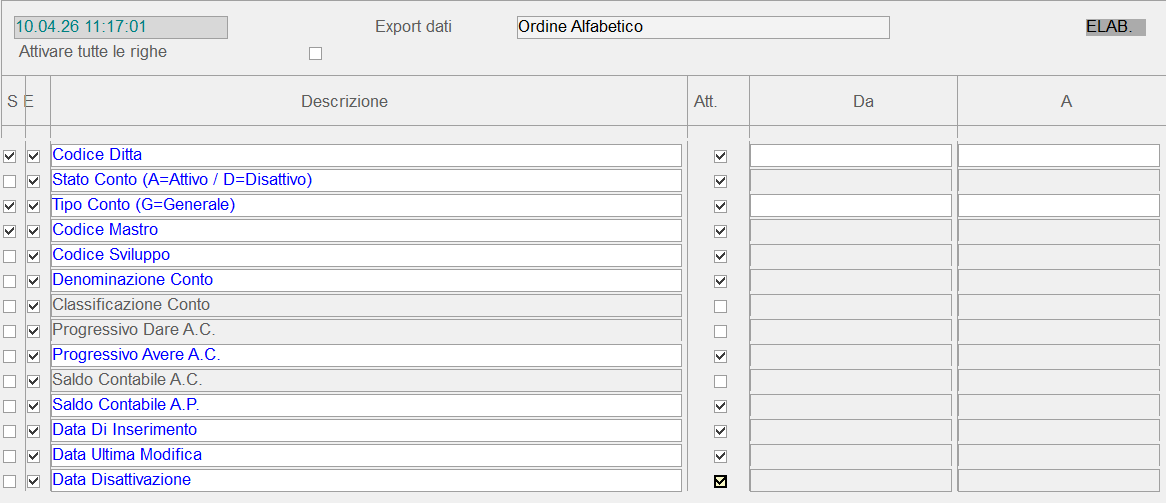Enable Att. for Progressivo Dare A.C.

tap(720, 331)
